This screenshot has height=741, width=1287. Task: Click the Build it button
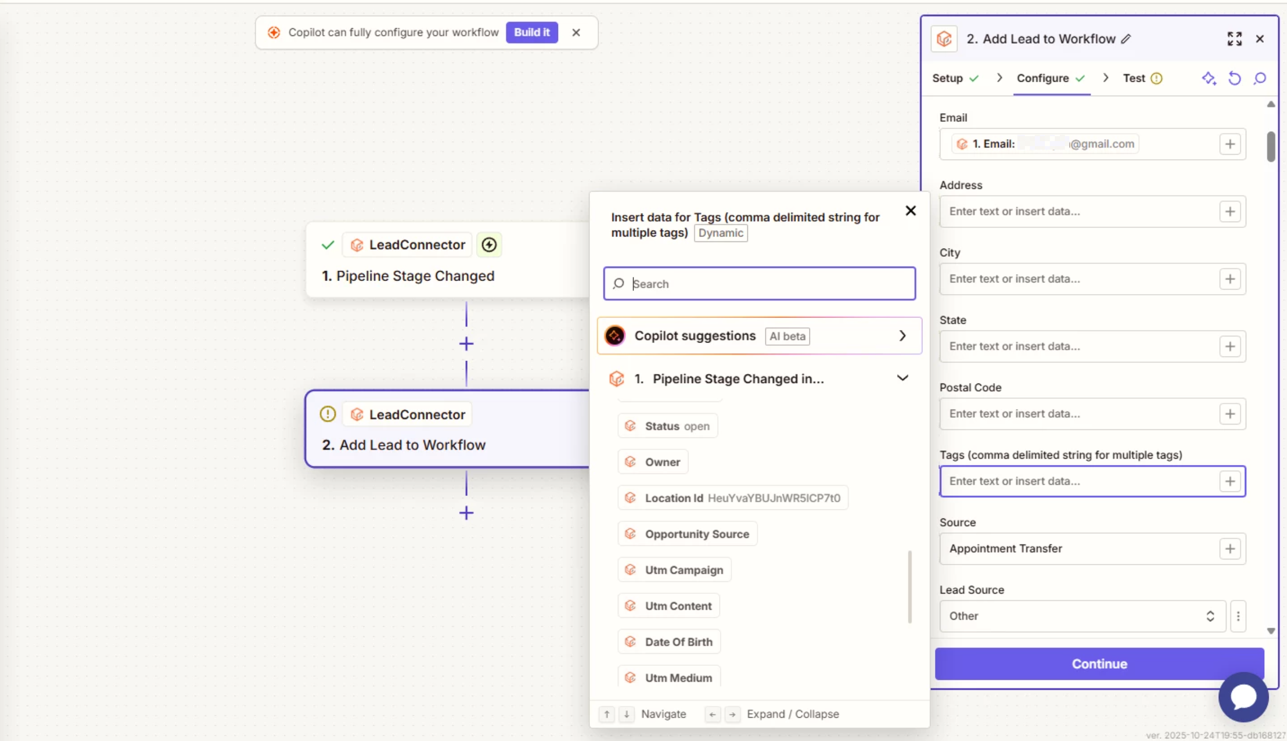tap(531, 32)
